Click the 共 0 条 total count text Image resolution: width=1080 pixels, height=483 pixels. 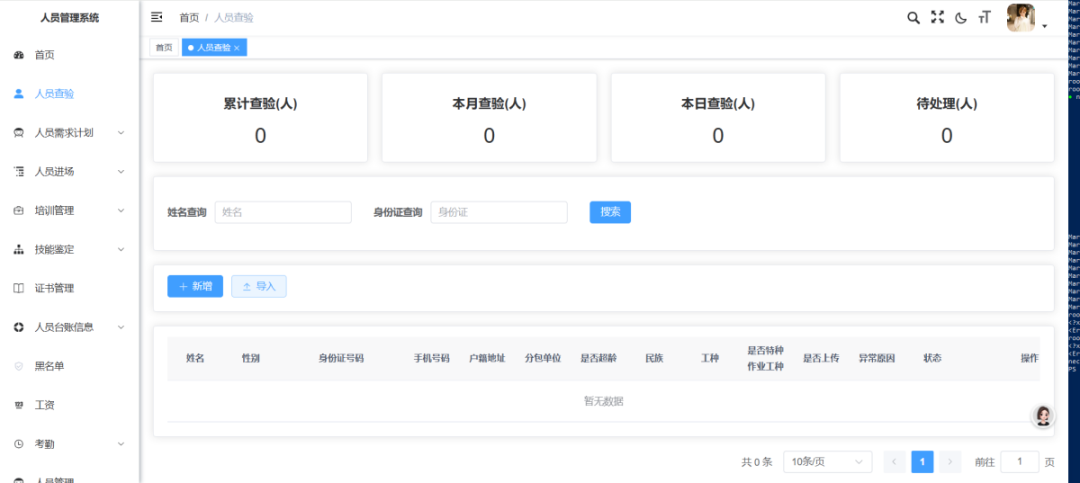757,462
